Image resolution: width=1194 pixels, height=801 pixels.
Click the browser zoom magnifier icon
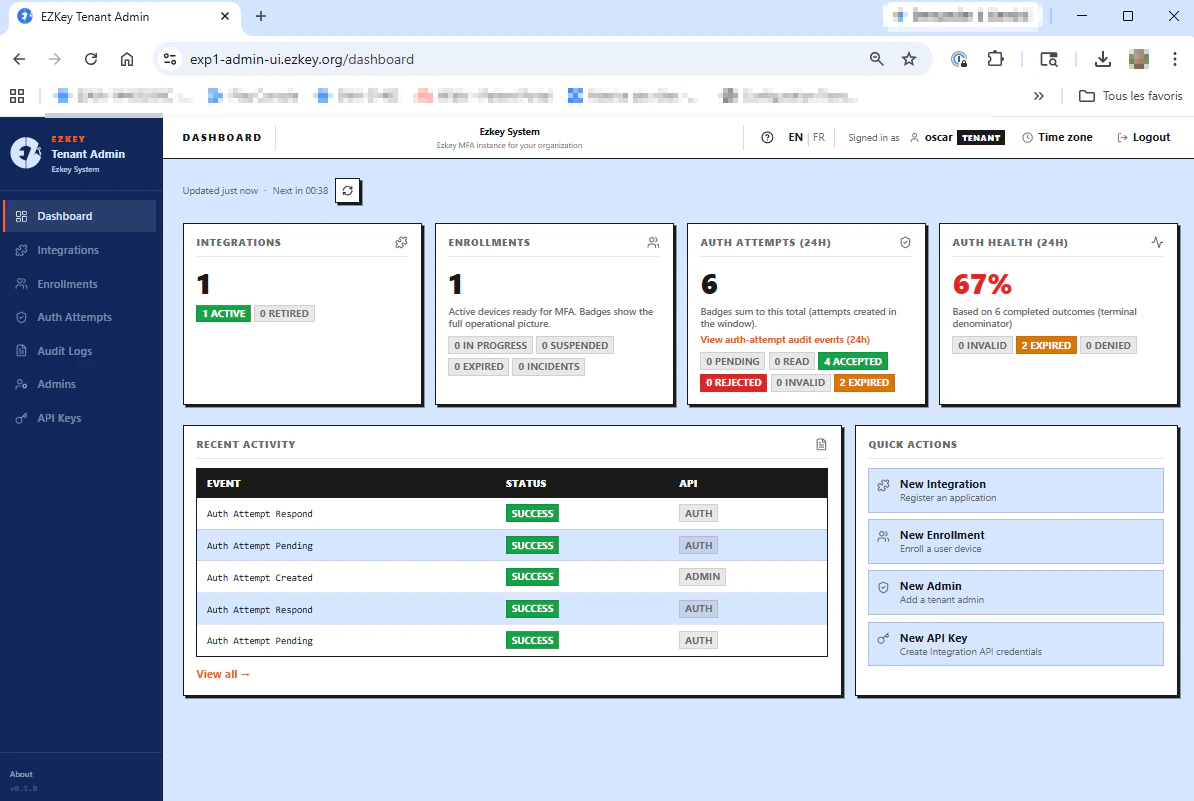tap(876, 59)
